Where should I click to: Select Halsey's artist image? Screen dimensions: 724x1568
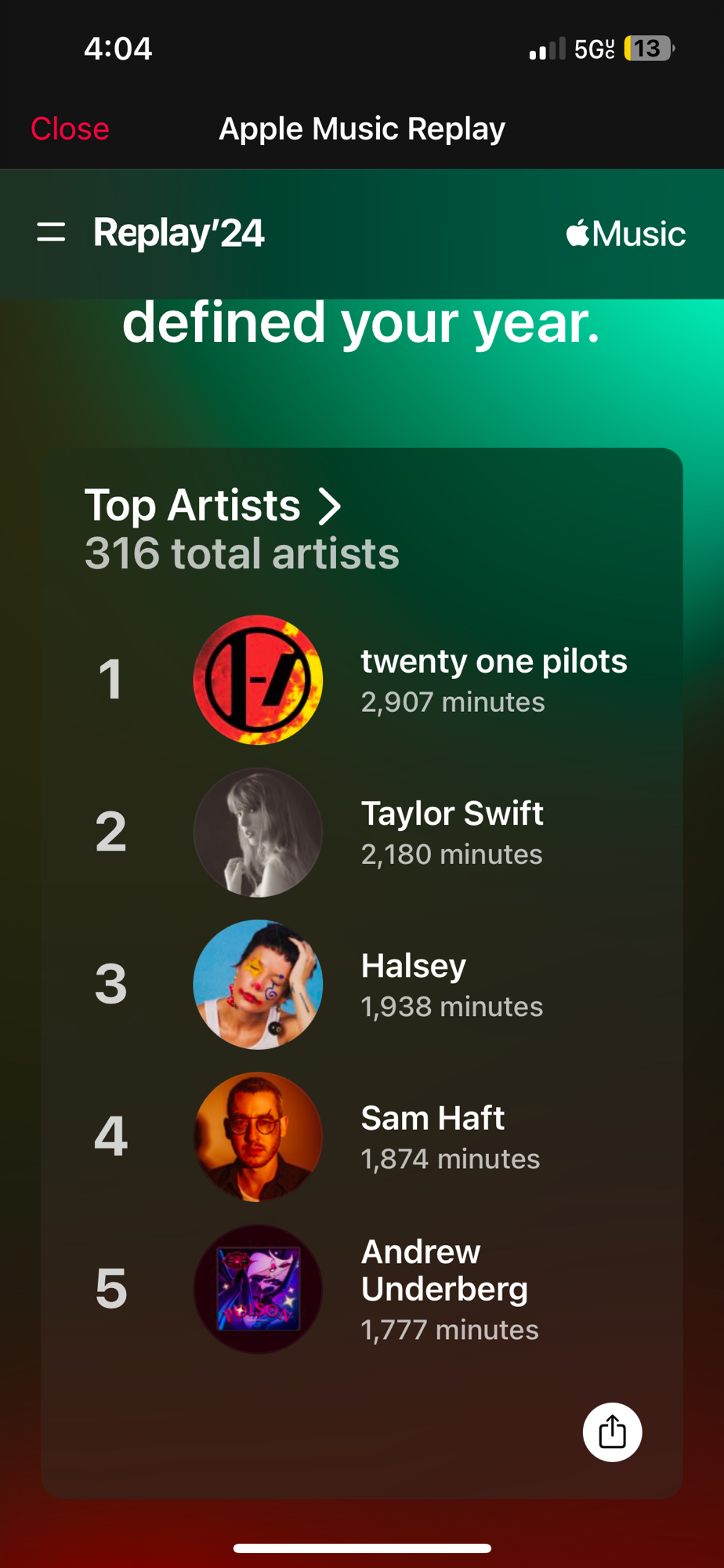(x=258, y=984)
